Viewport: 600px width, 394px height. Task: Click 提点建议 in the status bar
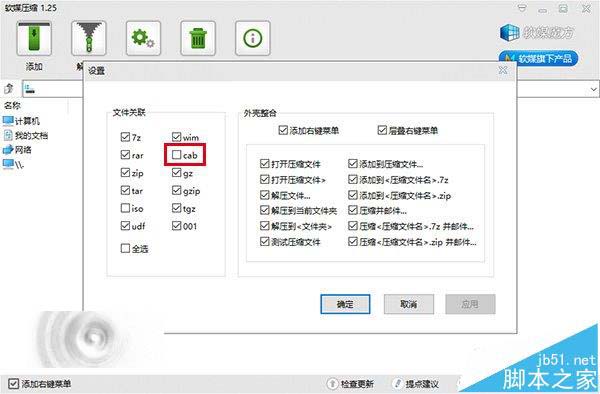pyautogui.click(x=416, y=383)
